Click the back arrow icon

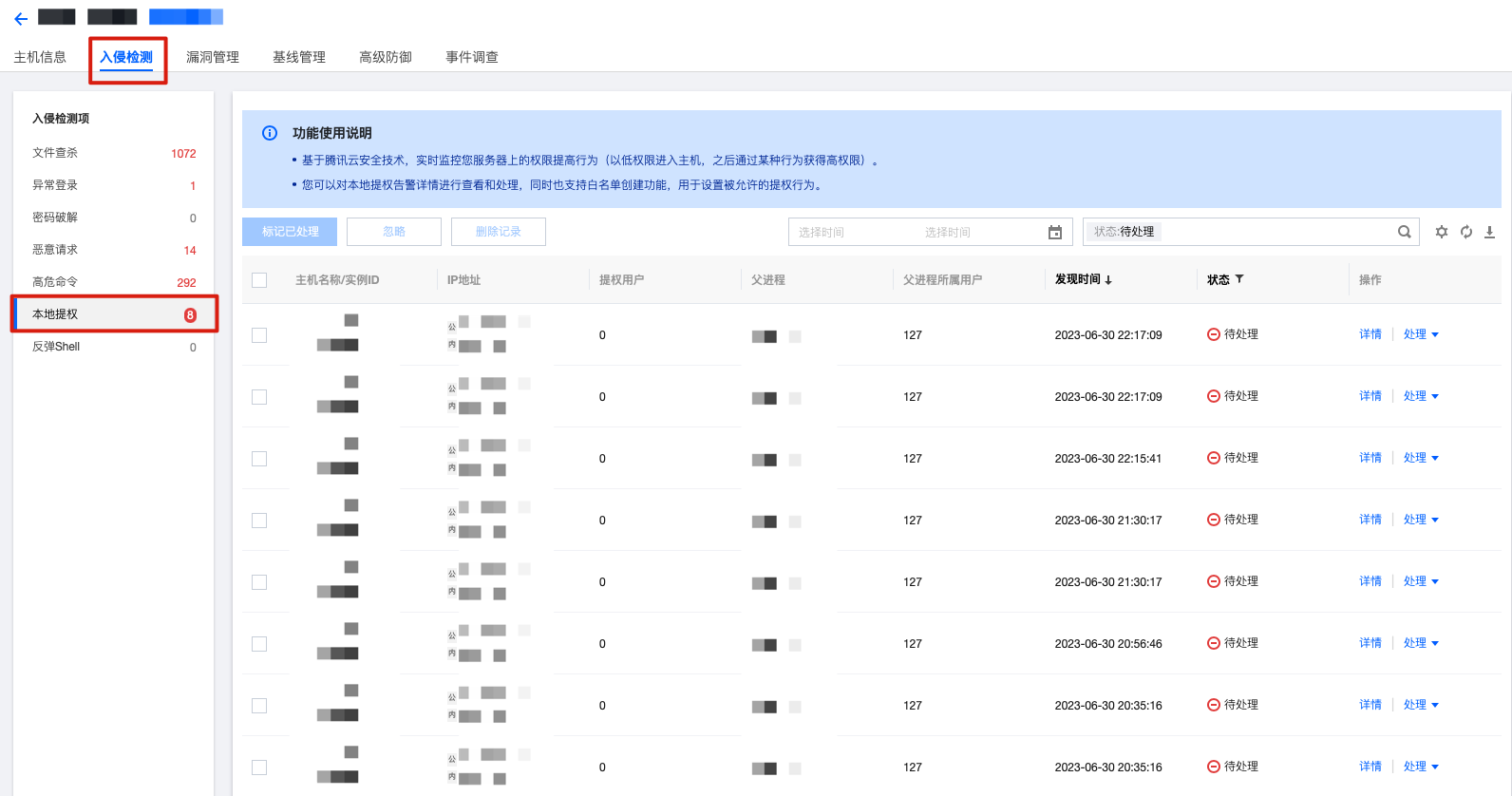[x=21, y=18]
